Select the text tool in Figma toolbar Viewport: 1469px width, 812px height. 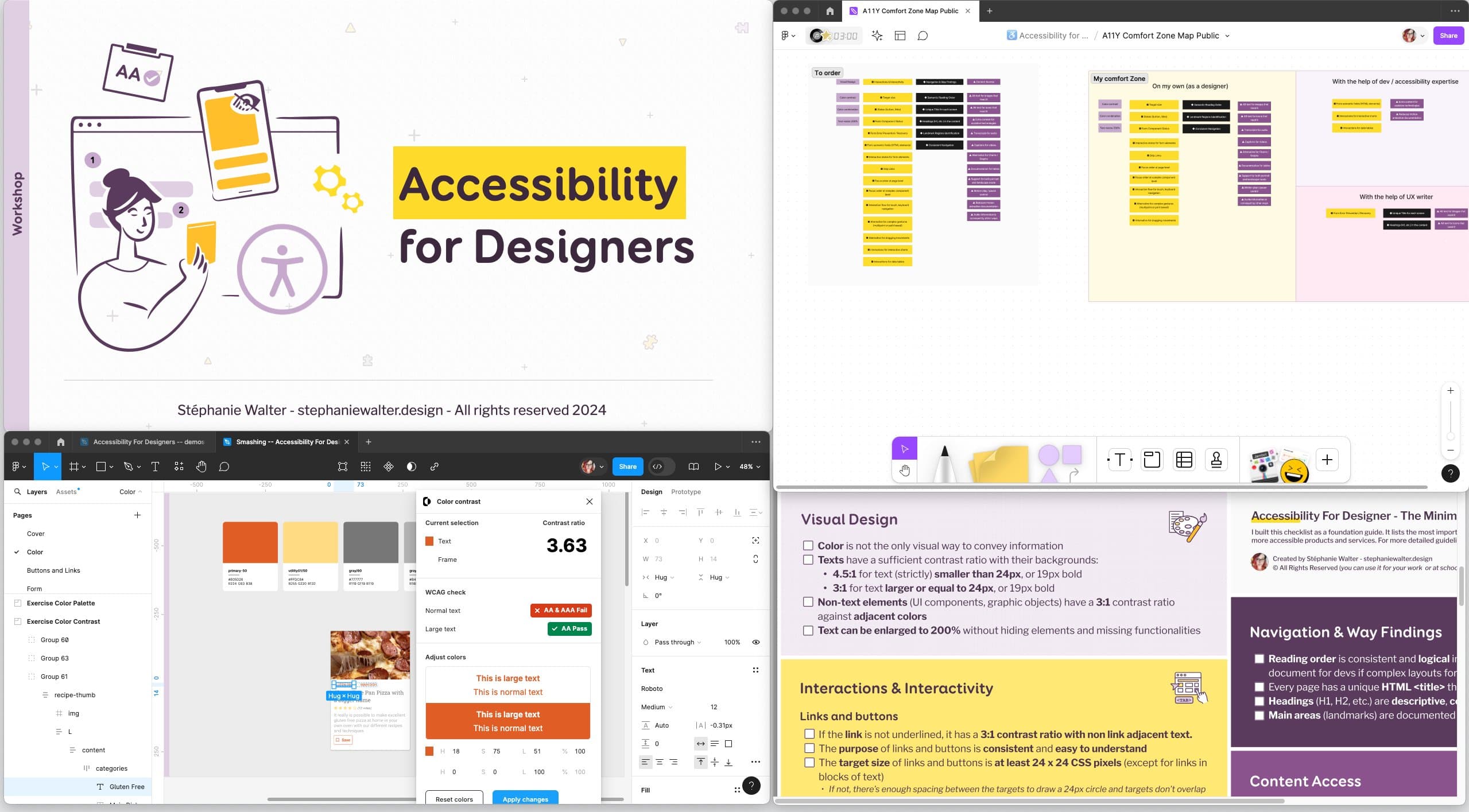pos(155,466)
